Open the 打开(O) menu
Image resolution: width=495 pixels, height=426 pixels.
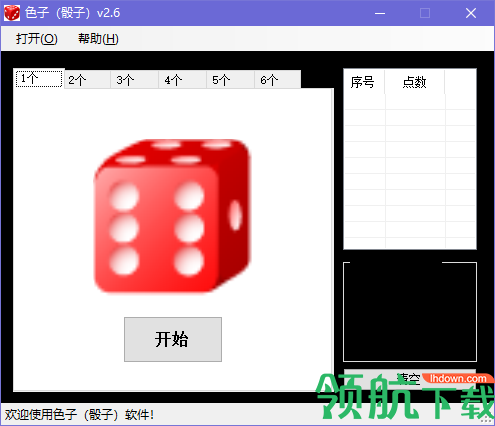(37, 39)
